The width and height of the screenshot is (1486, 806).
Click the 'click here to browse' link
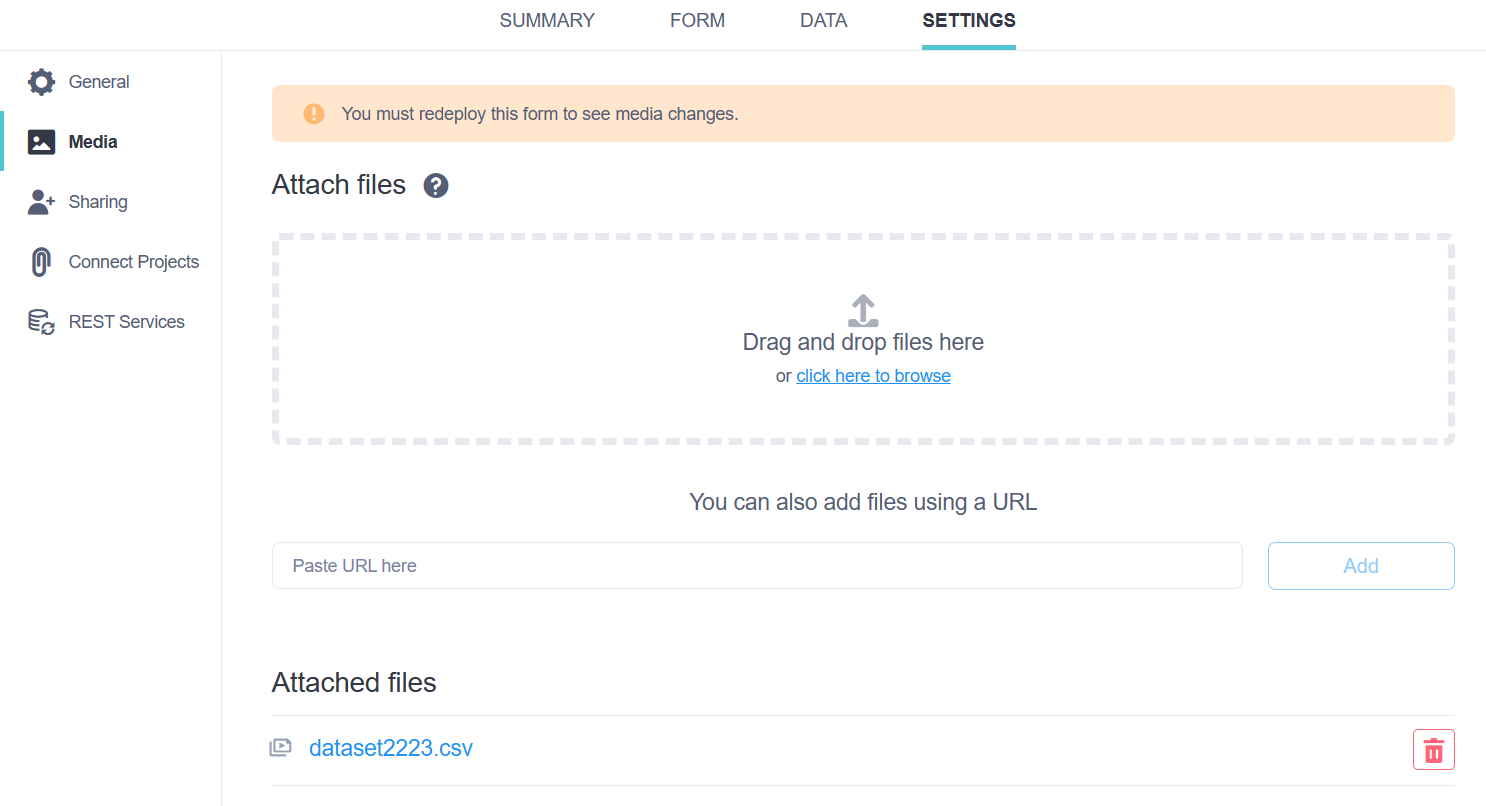point(873,376)
